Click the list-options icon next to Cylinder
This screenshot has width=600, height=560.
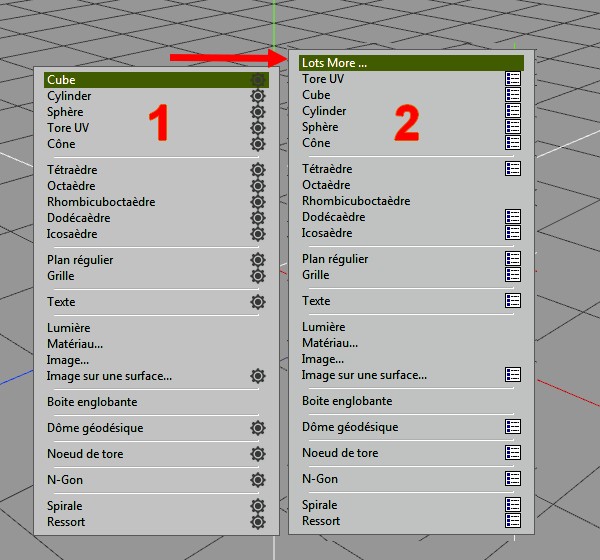pyautogui.click(x=513, y=111)
